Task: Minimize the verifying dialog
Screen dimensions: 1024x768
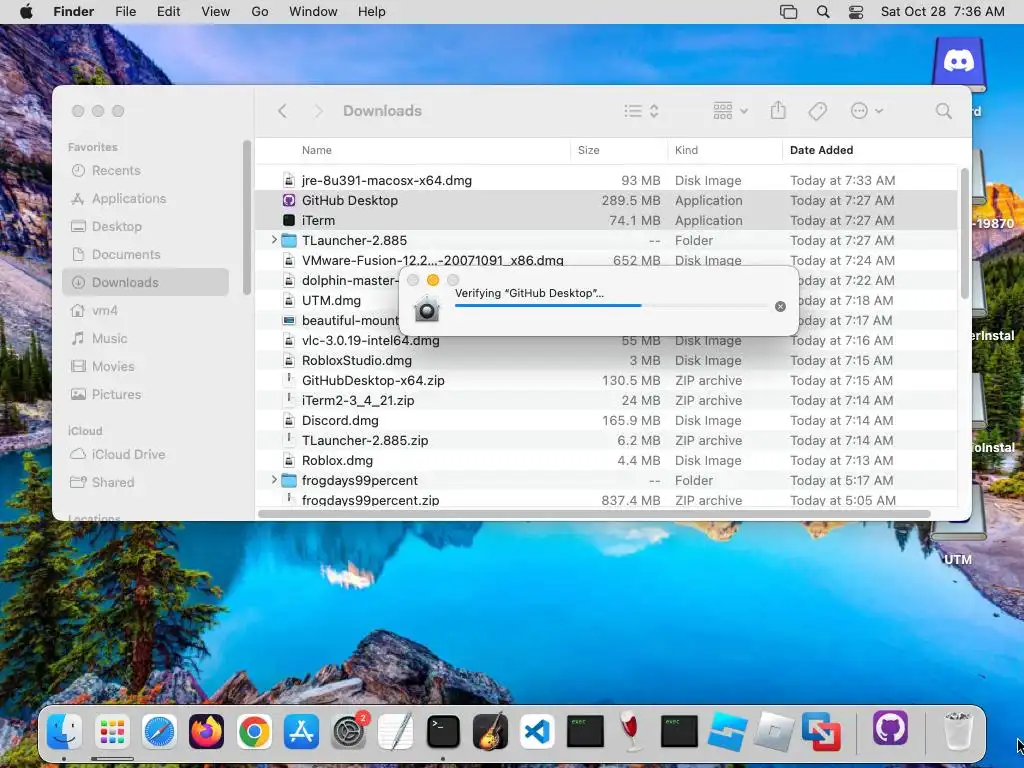Action: pyautogui.click(x=432, y=280)
